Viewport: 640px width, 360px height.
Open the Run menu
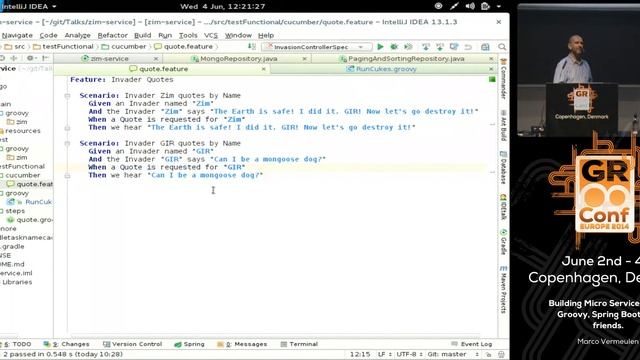coord(165,36)
